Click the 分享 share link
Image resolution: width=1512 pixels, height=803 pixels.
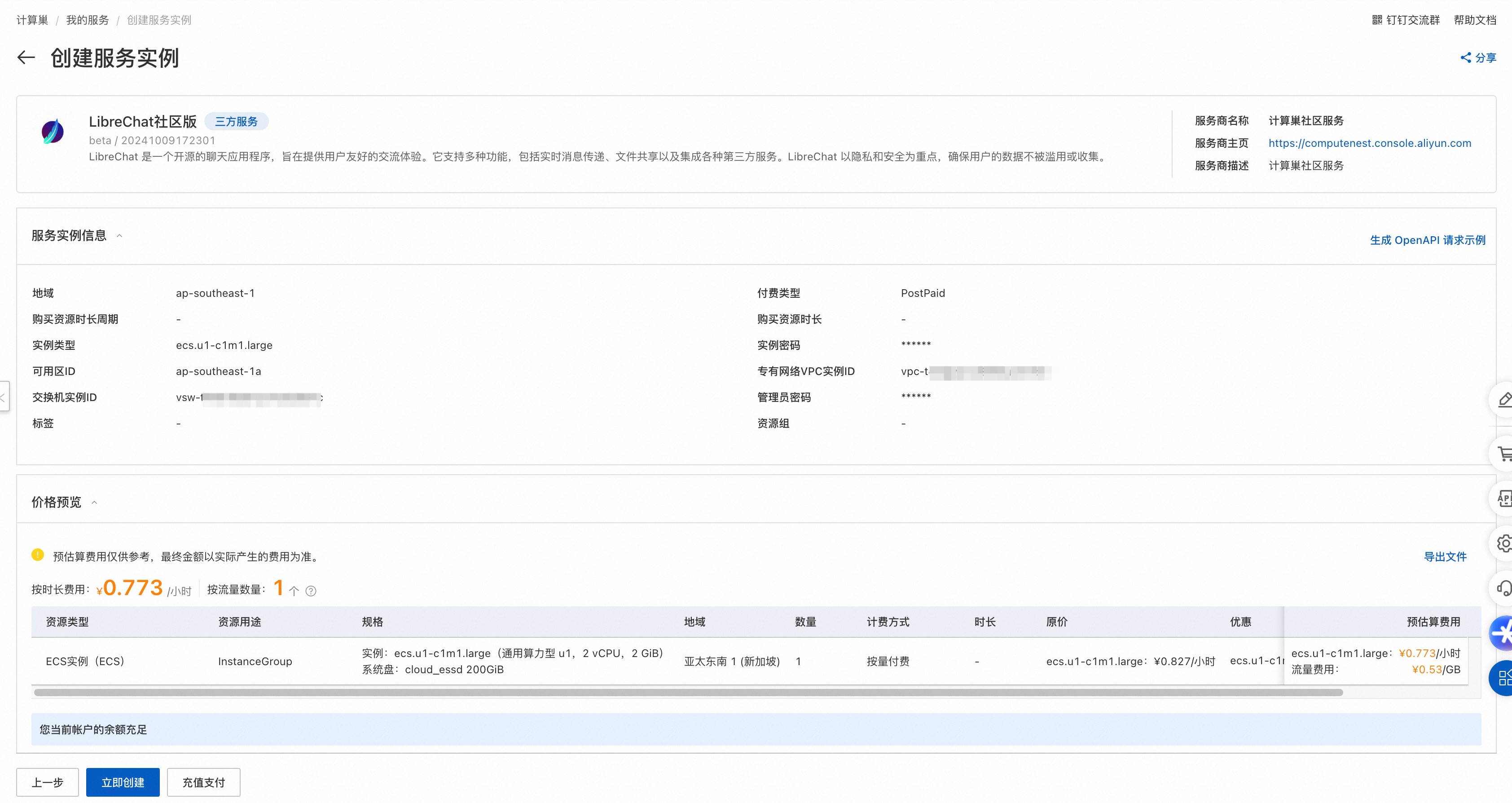pos(1486,57)
